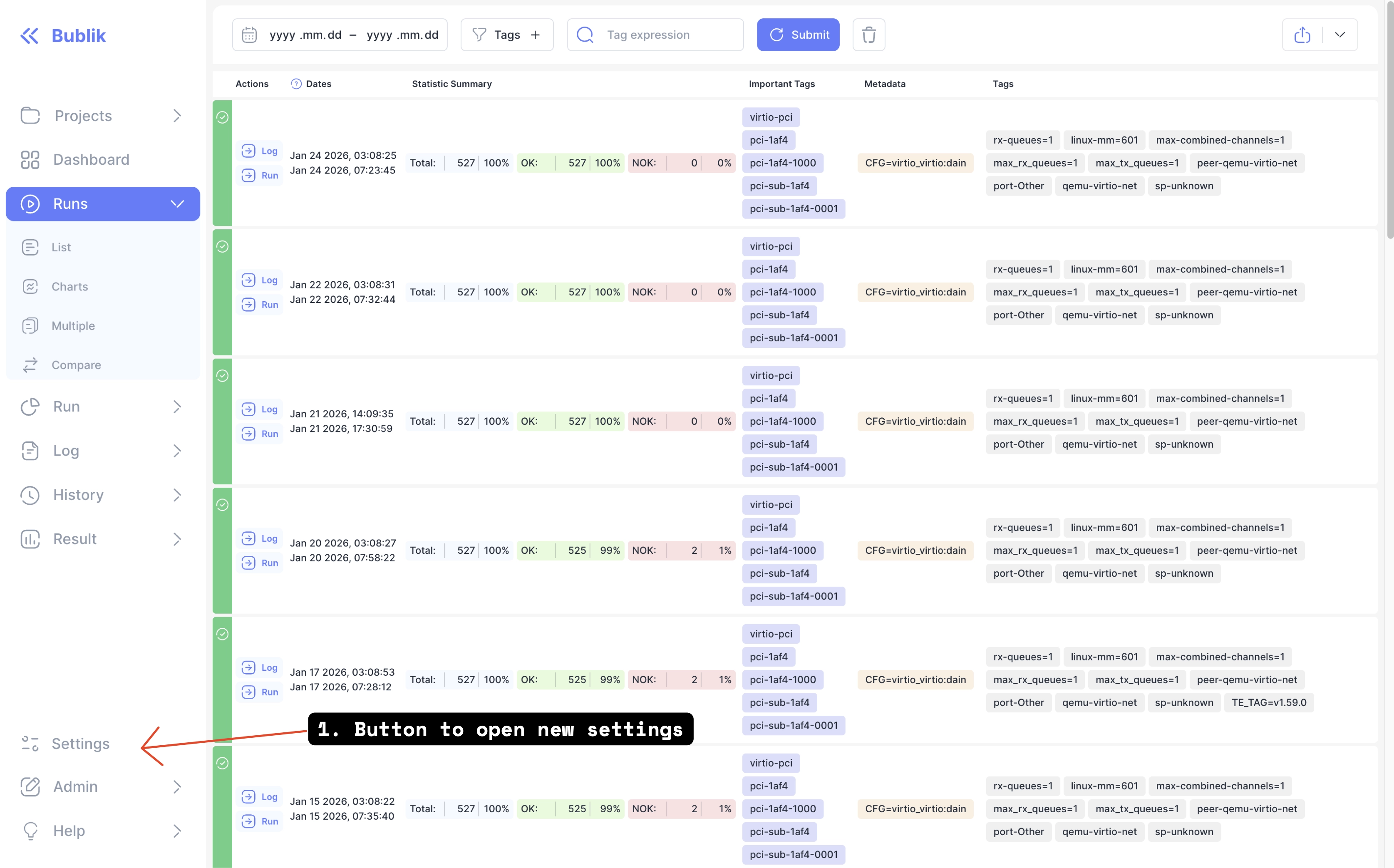The image size is (1394, 868).
Task: Click the export share icon
Action: pos(1302,35)
